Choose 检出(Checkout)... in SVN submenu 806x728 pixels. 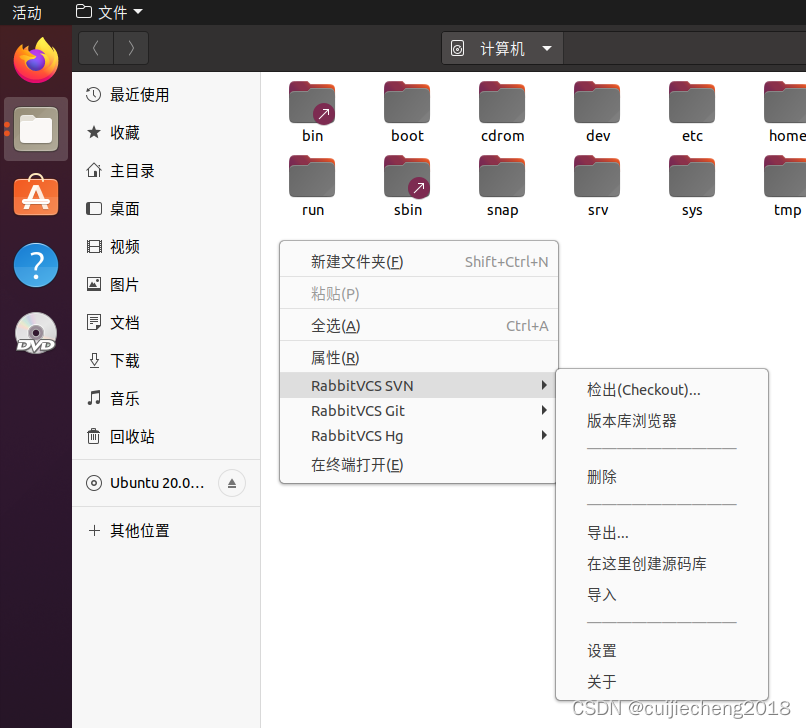(662, 390)
